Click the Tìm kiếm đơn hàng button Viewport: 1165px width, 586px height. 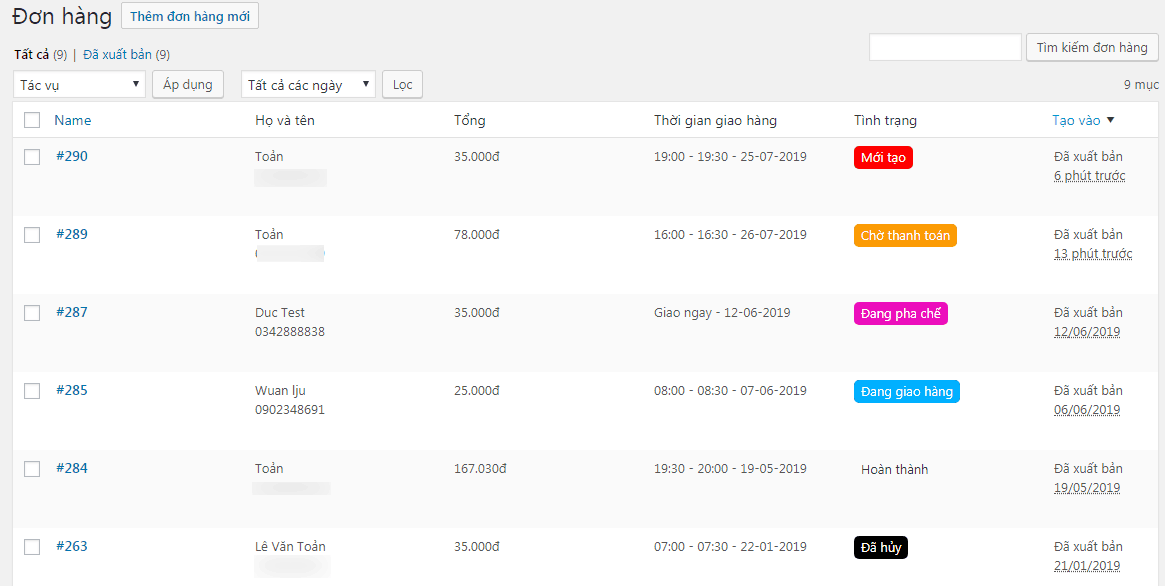[1092, 47]
